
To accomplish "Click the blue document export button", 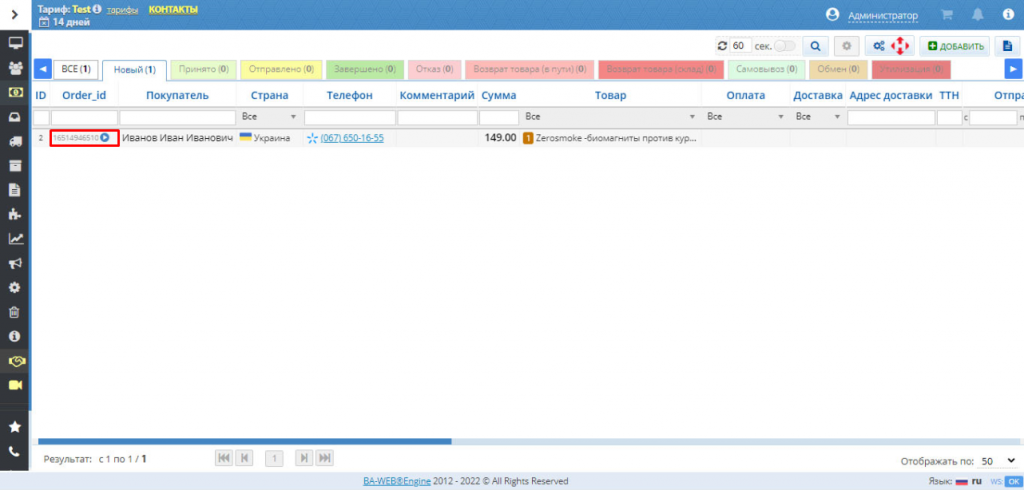I will pos(1008,46).
